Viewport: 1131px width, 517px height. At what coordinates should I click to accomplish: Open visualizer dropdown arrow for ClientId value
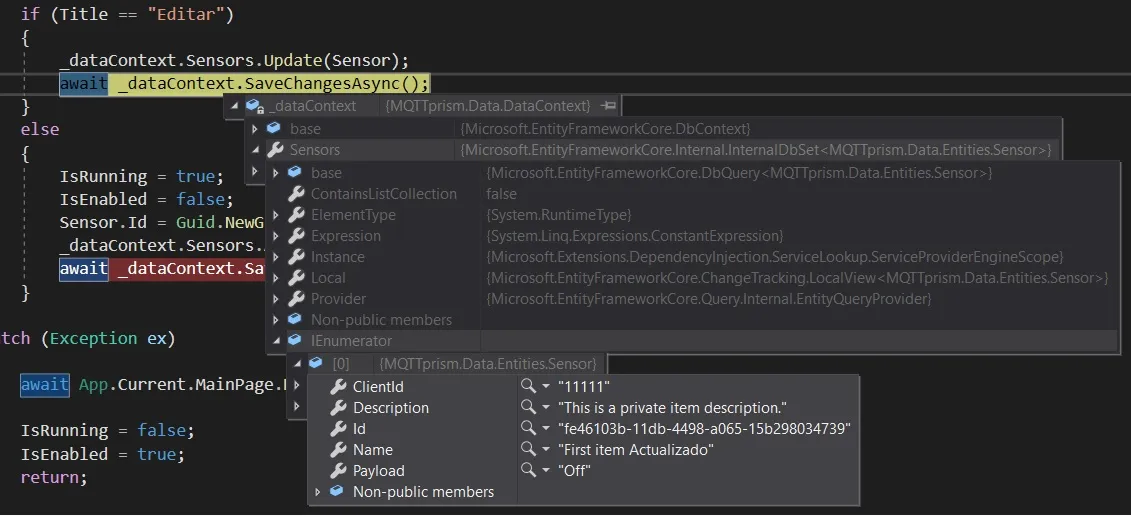(x=546, y=386)
